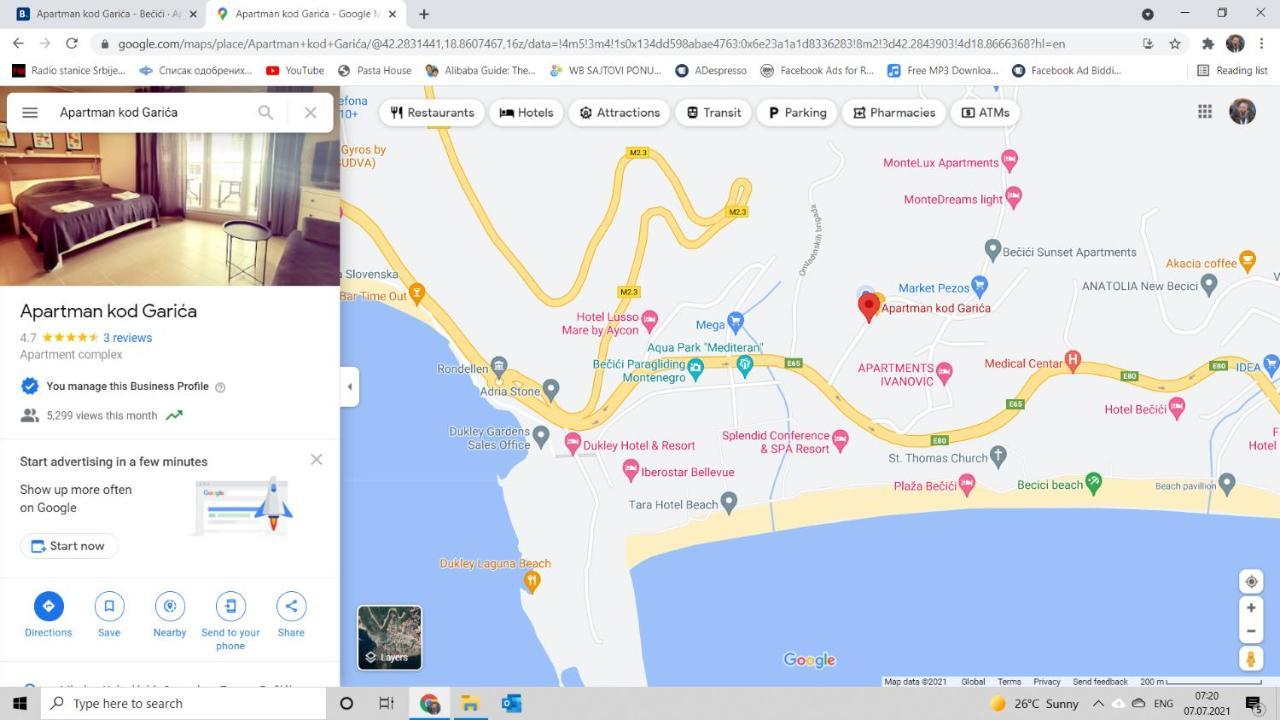Open the Facebook Ad Biddi... bookmark
Screen dimensions: 1280x720
click(x=1066, y=70)
